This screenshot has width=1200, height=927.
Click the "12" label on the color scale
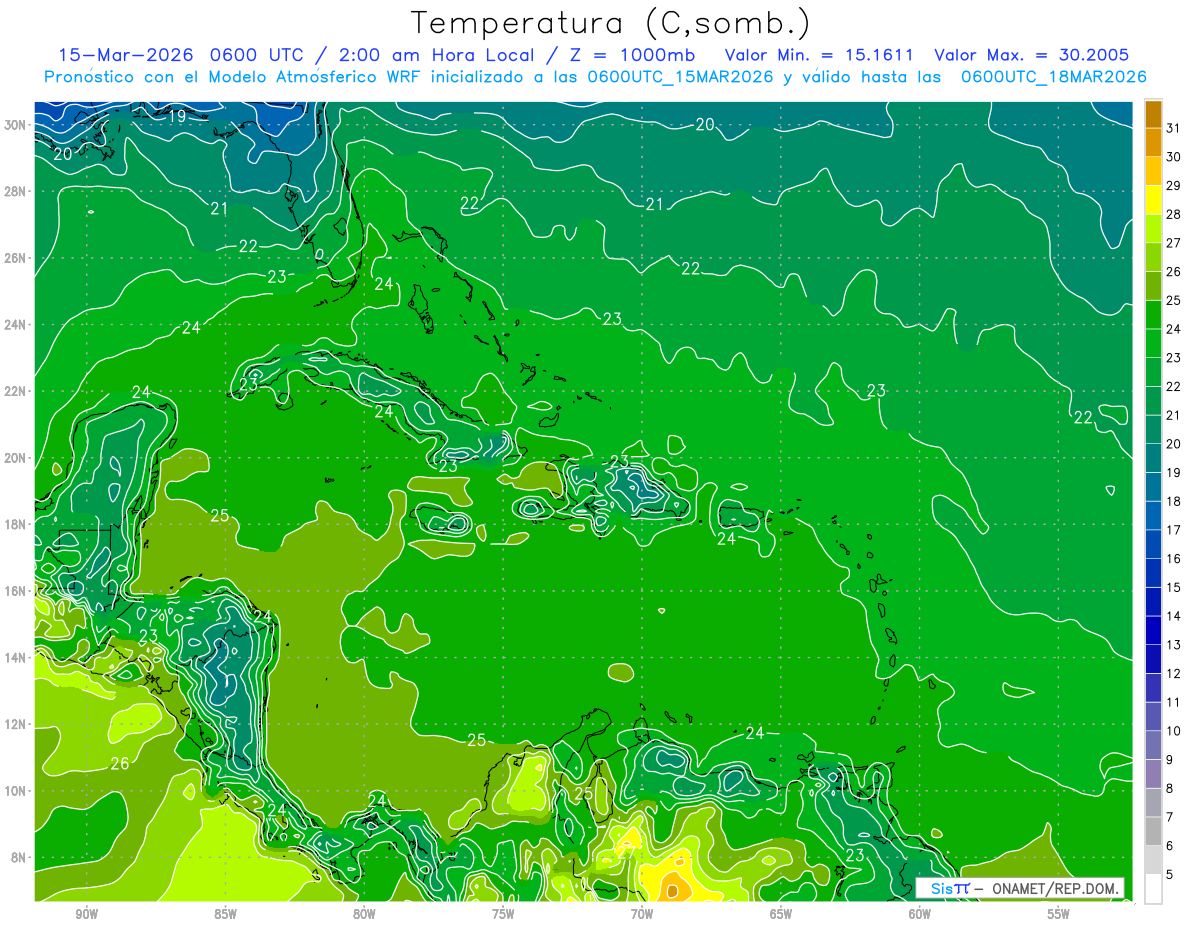[1174, 673]
